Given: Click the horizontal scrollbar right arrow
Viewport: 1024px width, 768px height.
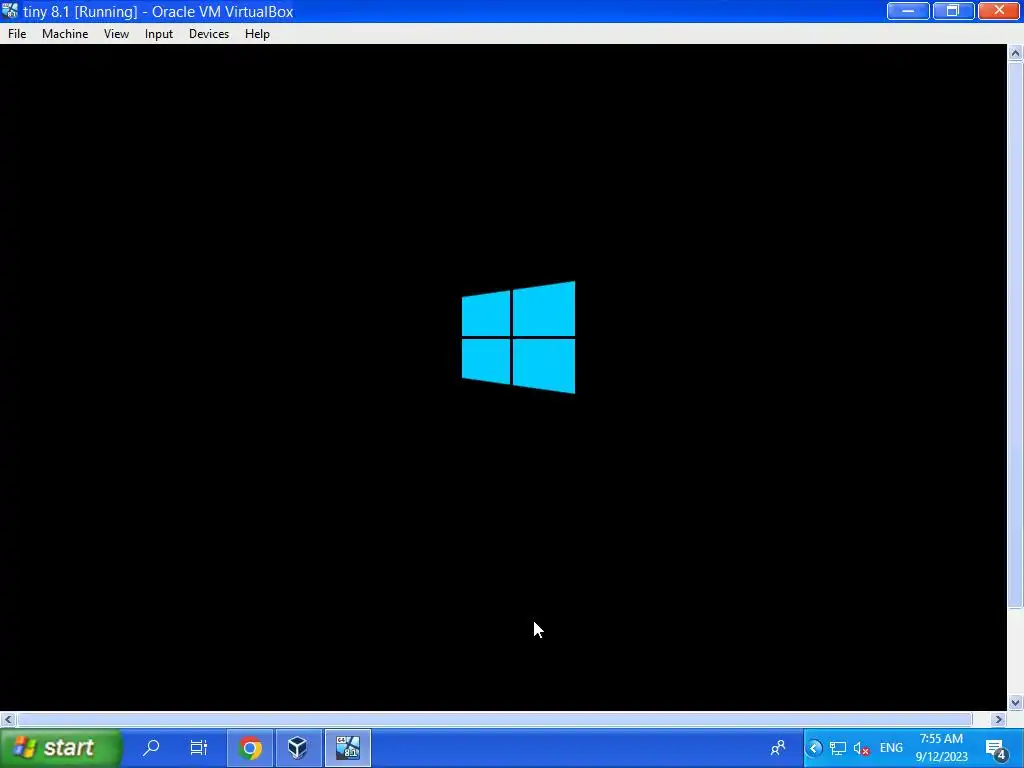Looking at the screenshot, I should pyautogui.click(x=998, y=719).
